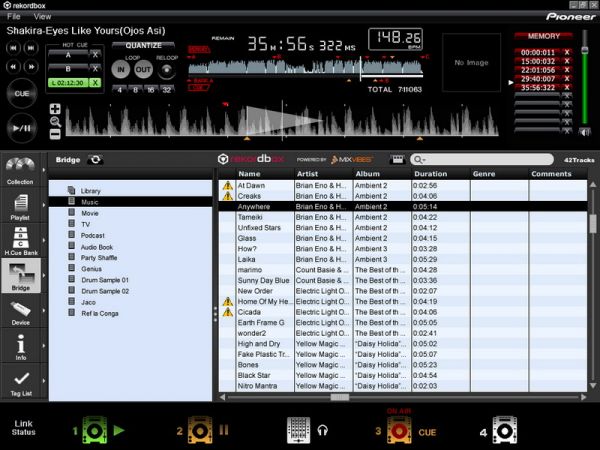
Task: Click the speaker mute icon below volume
Action: [584, 132]
